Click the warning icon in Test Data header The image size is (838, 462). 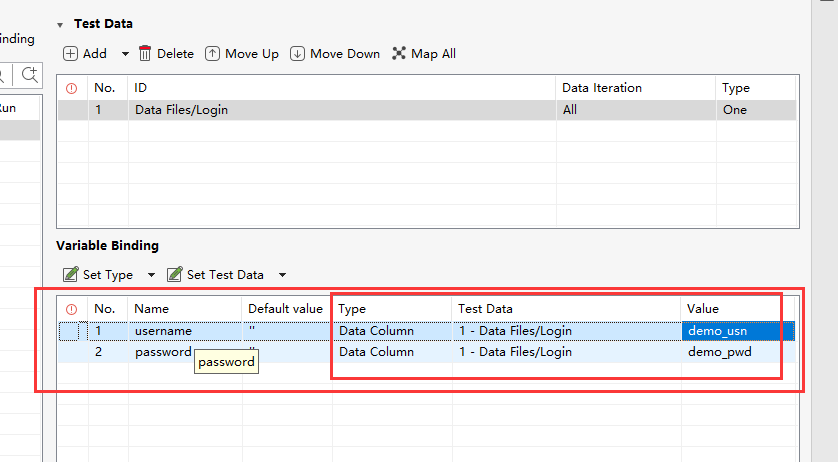[x=71, y=88]
